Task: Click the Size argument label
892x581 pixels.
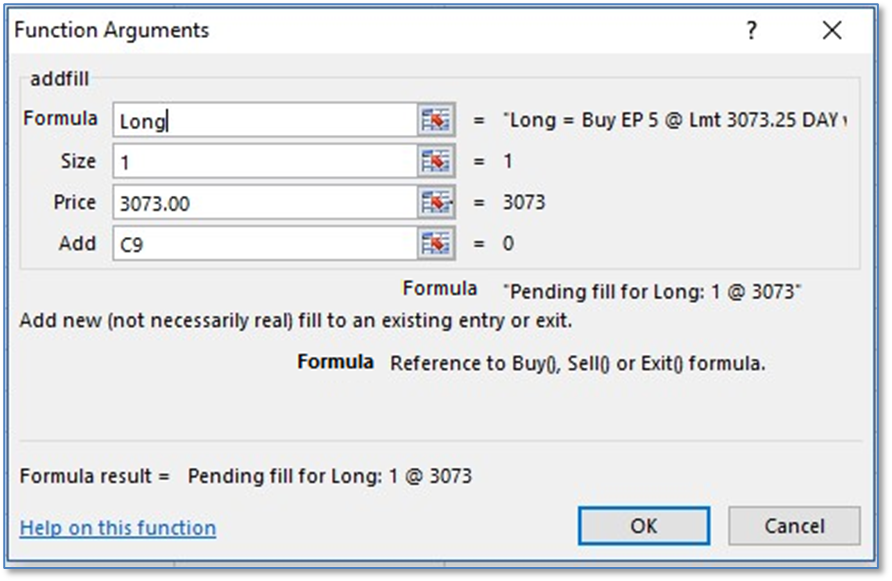Action: point(78,161)
